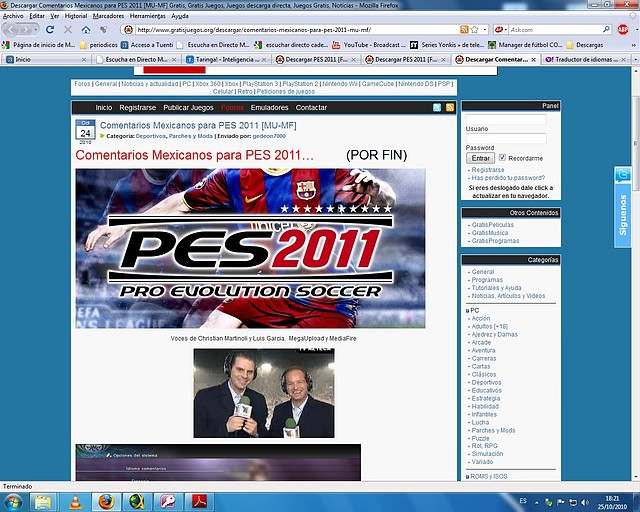Open the address bar URL history dropdown

pos(484,29)
